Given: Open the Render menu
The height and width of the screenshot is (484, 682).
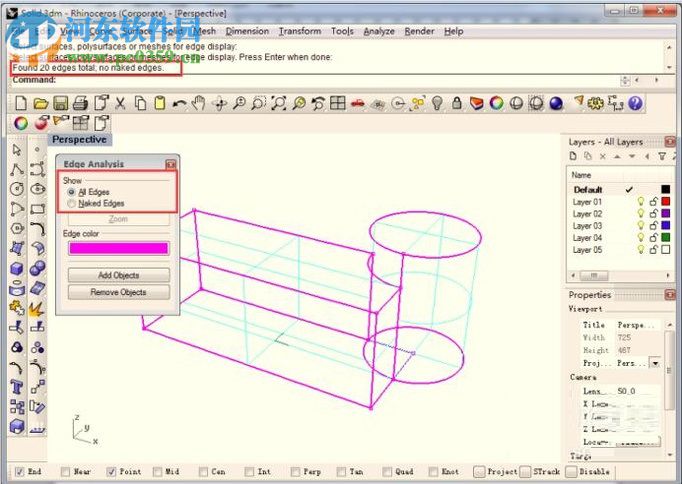Looking at the screenshot, I should pos(419,31).
